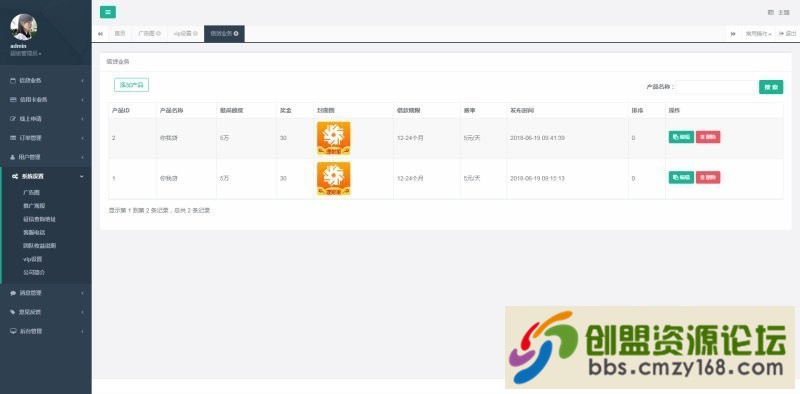Click the green 搜索 button
The image size is (800, 394).
point(771,87)
